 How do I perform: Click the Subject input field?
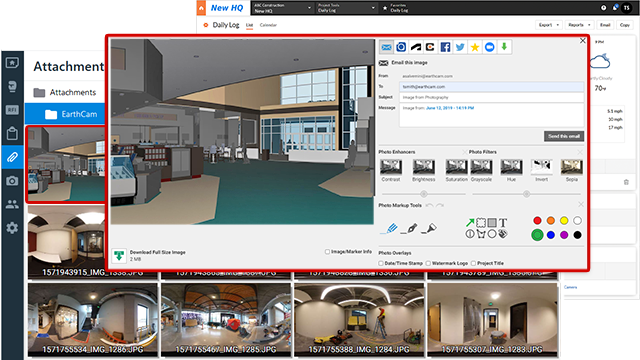click(x=491, y=98)
